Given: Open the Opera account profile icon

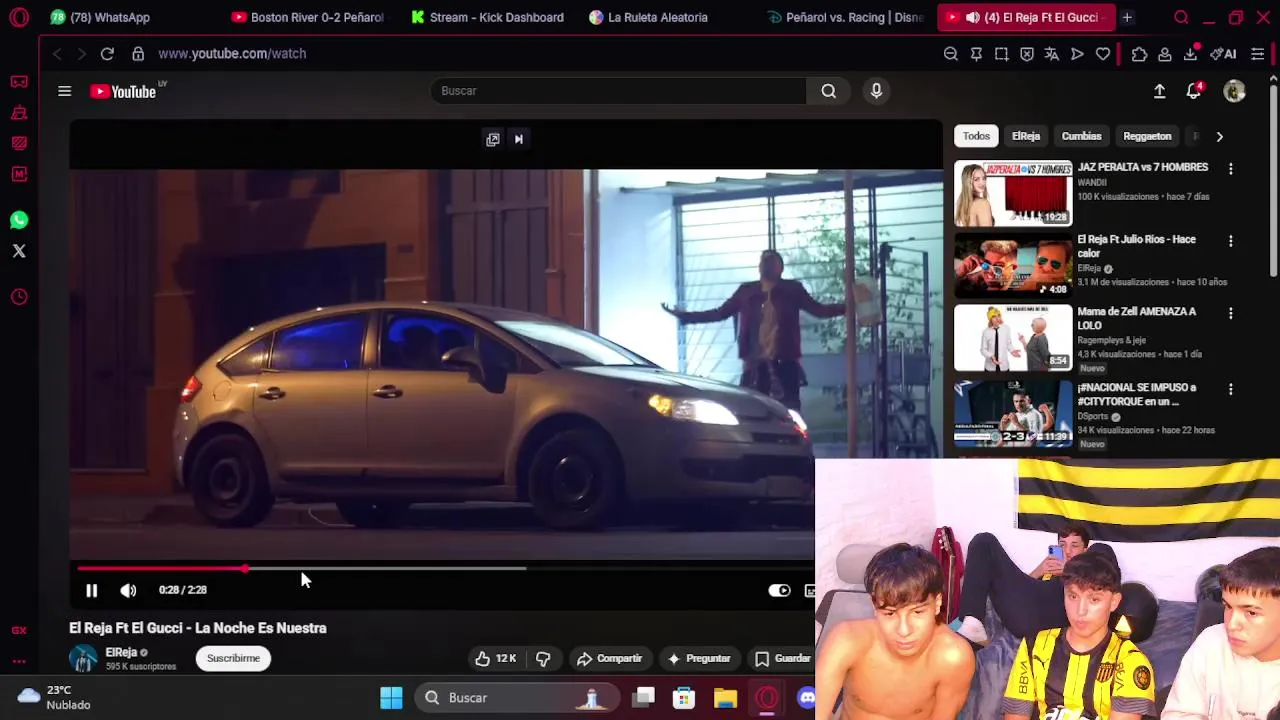Looking at the screenshot, I should tap(1165, 54).
